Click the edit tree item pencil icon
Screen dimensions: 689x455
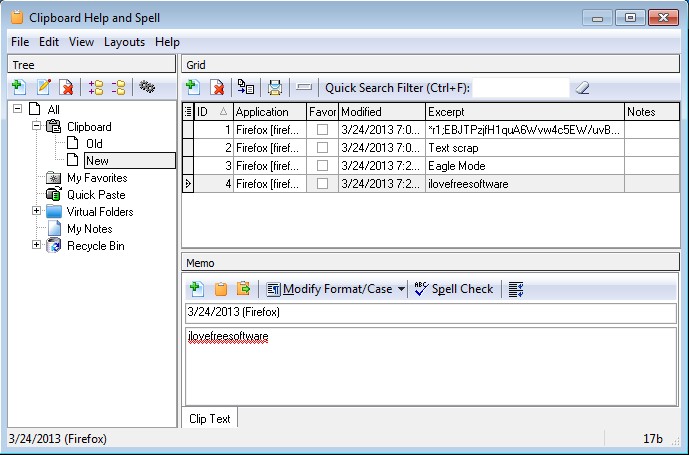pos(43,88)
